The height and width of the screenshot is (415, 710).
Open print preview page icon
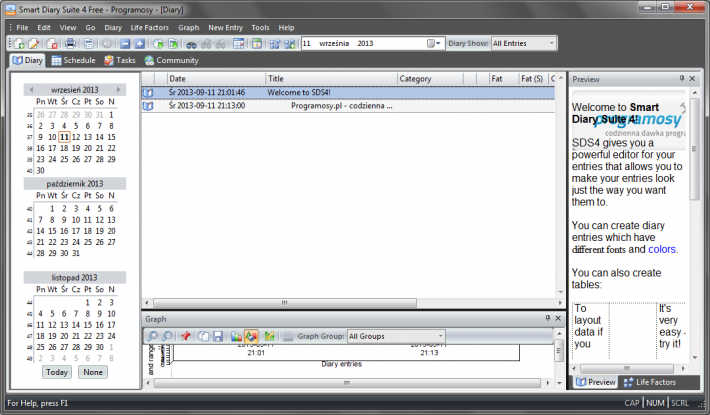[x=89, y=43]
